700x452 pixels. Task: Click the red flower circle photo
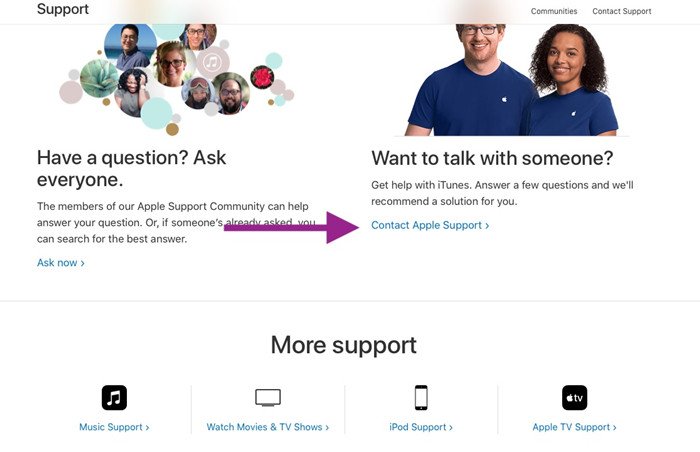tap(262, 77)
